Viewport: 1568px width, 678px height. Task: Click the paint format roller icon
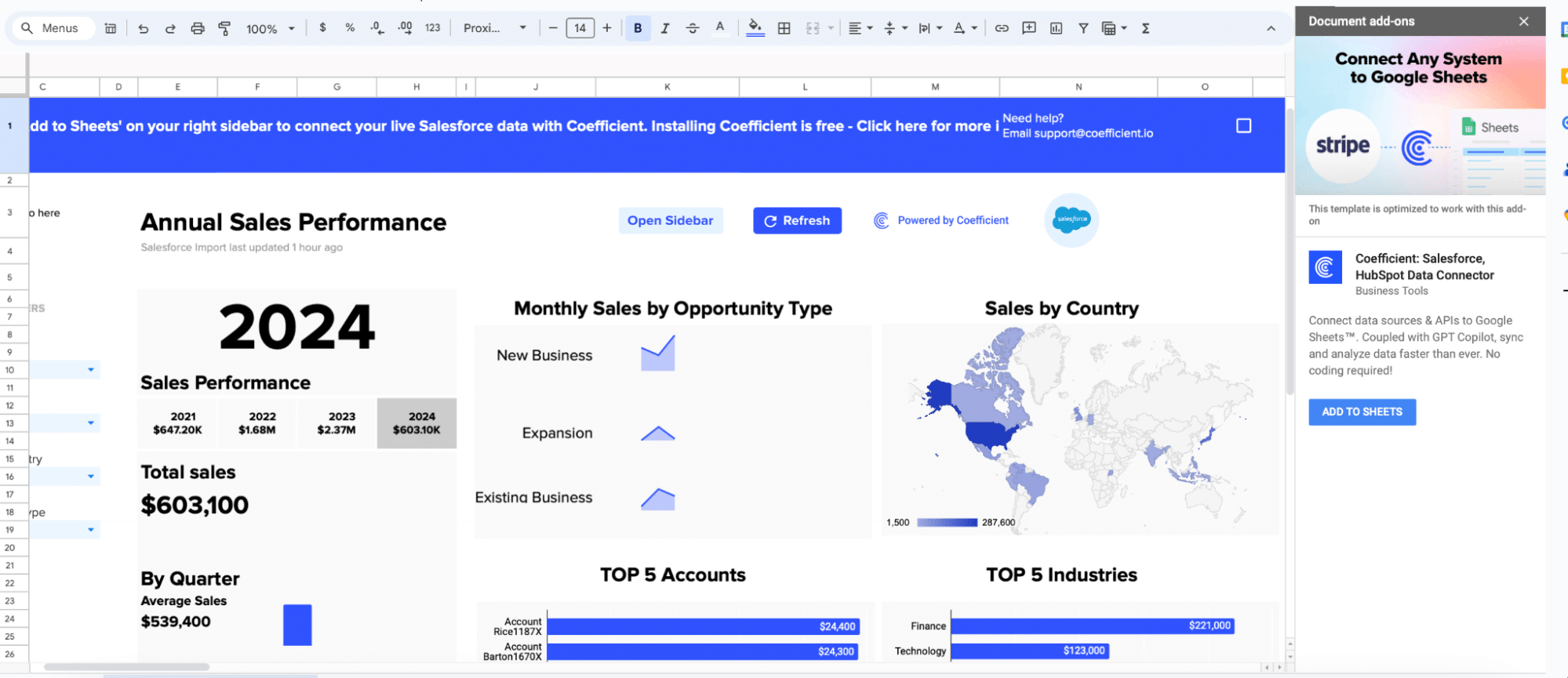[x=225, y=28]
